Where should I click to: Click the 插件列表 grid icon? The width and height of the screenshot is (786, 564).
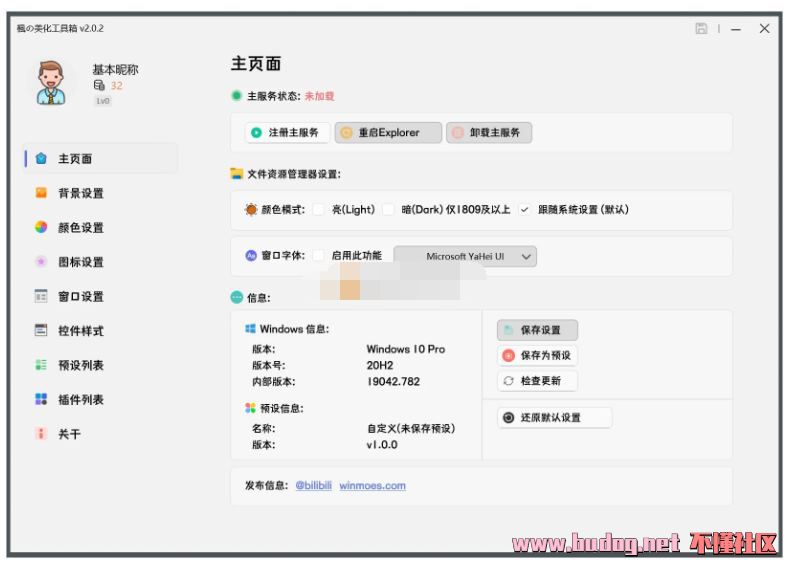pyautogui.click(x=41, y=399)
